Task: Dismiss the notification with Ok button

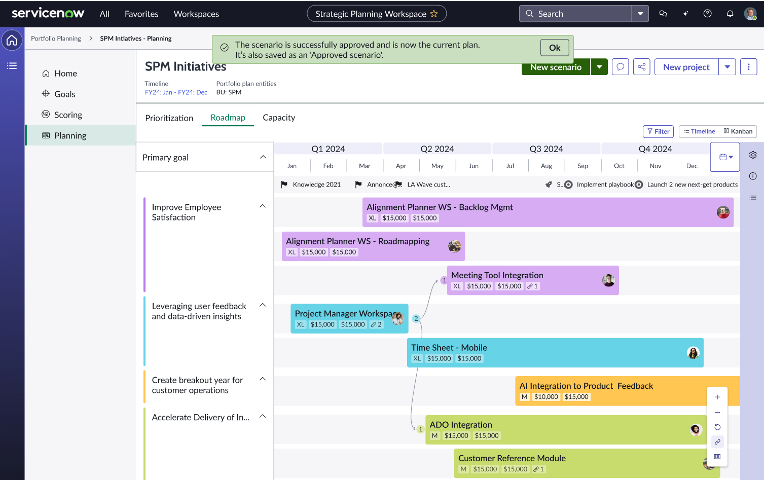Action: (554, 48)
